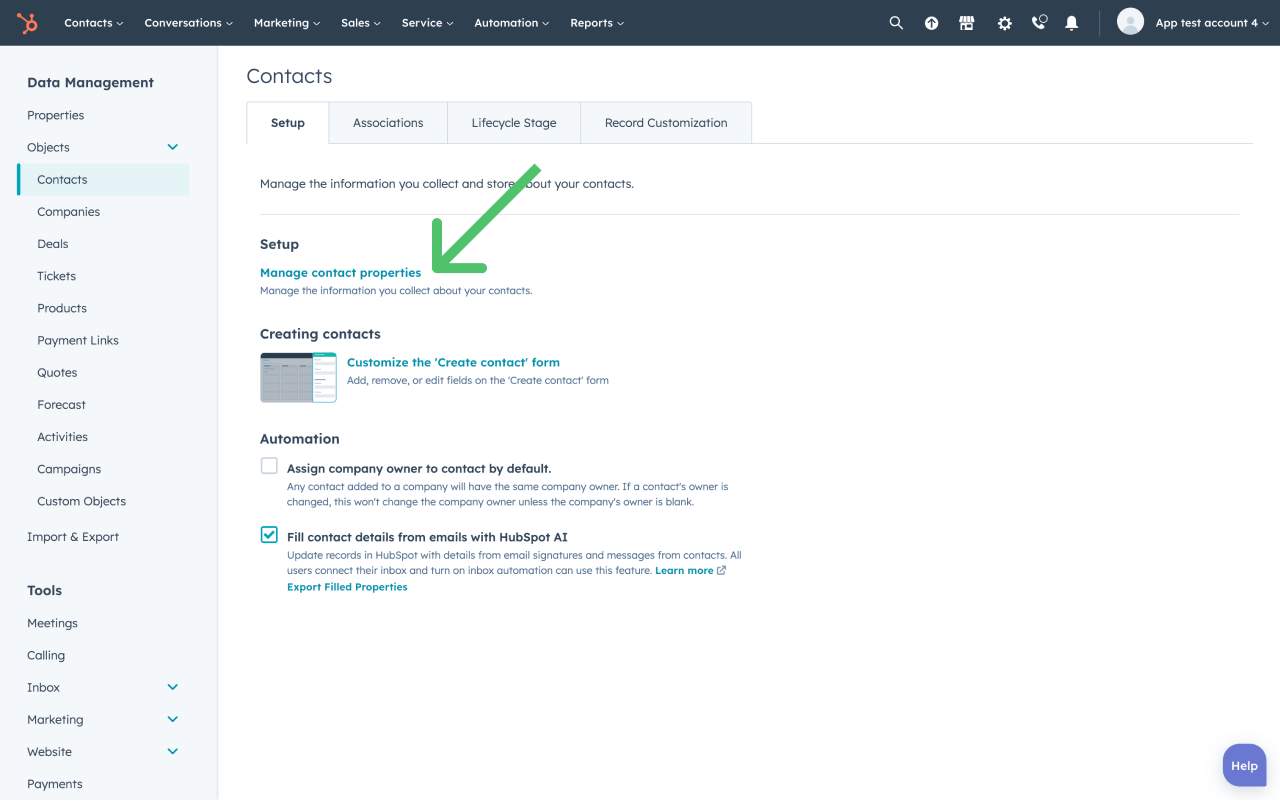This screenshot has width=1280, height=801.
Task: Click the HubSpot sprocket logo
Action: click(28, 22)
